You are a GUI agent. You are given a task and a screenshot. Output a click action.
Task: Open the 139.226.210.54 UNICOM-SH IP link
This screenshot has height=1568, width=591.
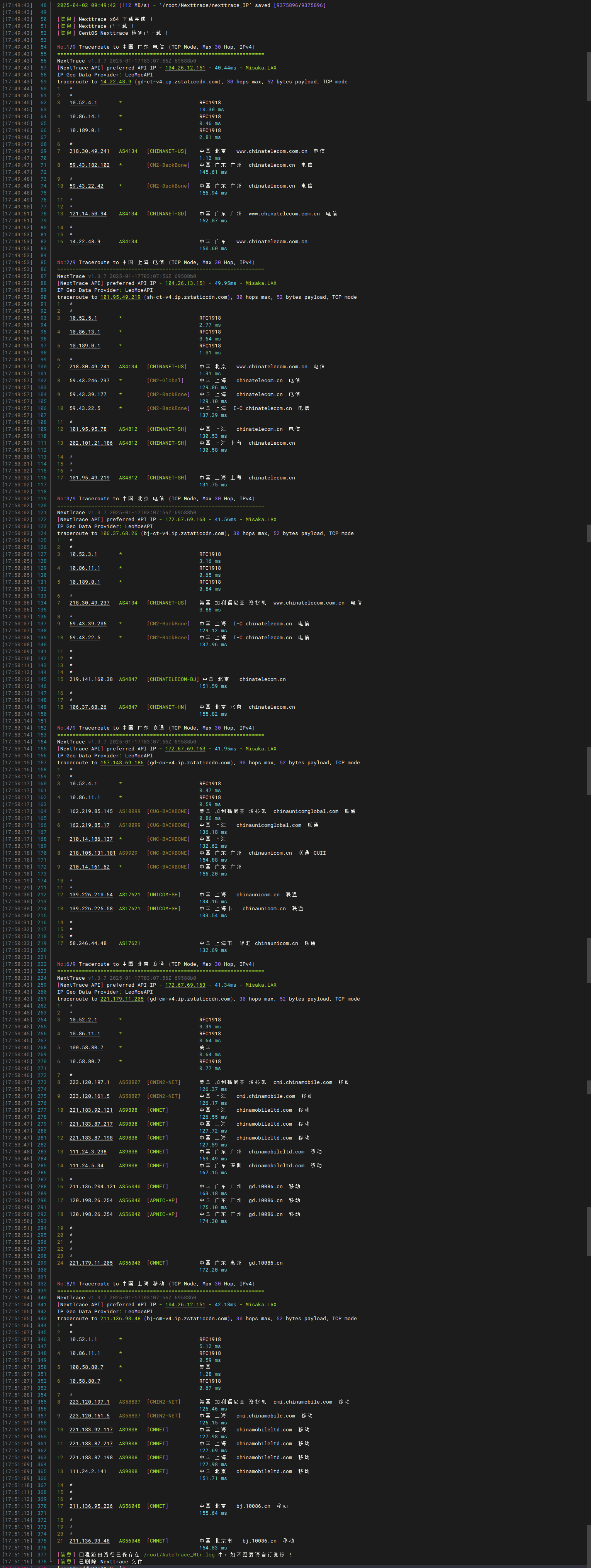(x=91, y=895)
